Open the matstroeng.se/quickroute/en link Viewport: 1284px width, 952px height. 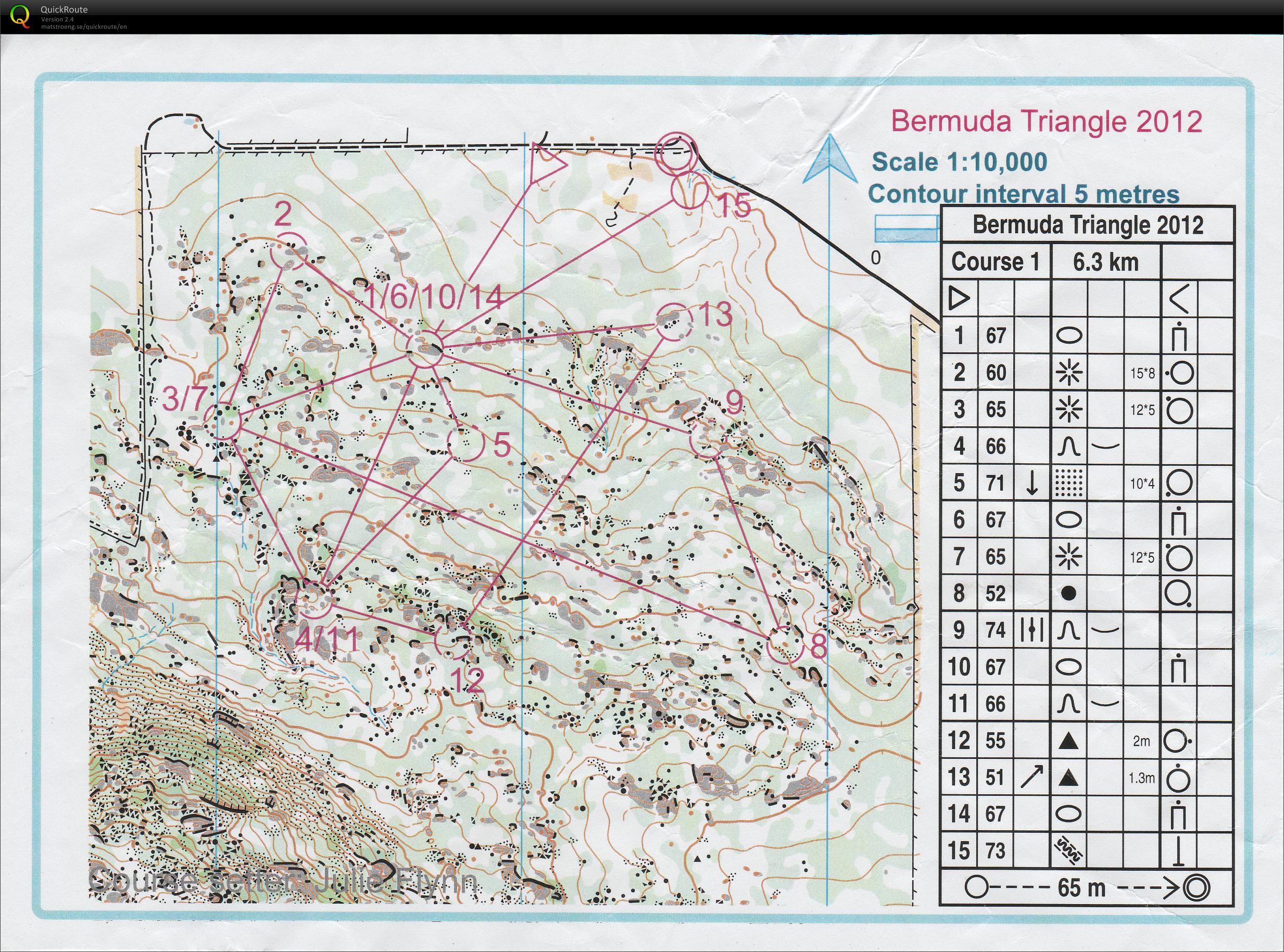pos(83,27)
